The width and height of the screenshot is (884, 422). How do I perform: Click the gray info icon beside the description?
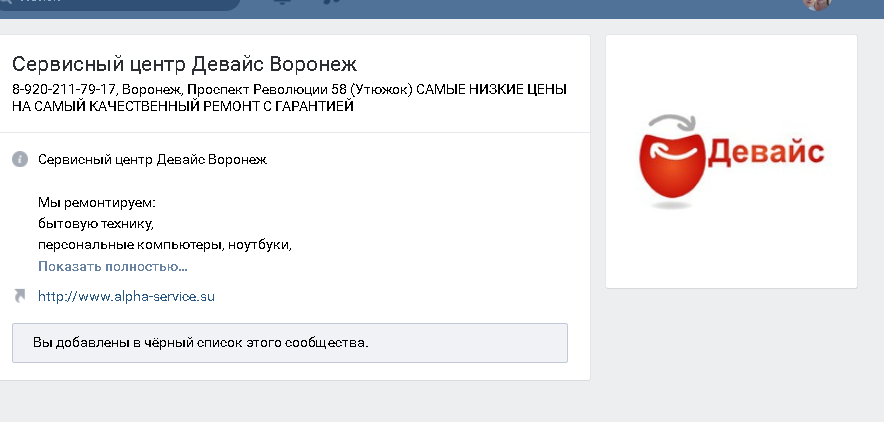(x=20, y=159)
